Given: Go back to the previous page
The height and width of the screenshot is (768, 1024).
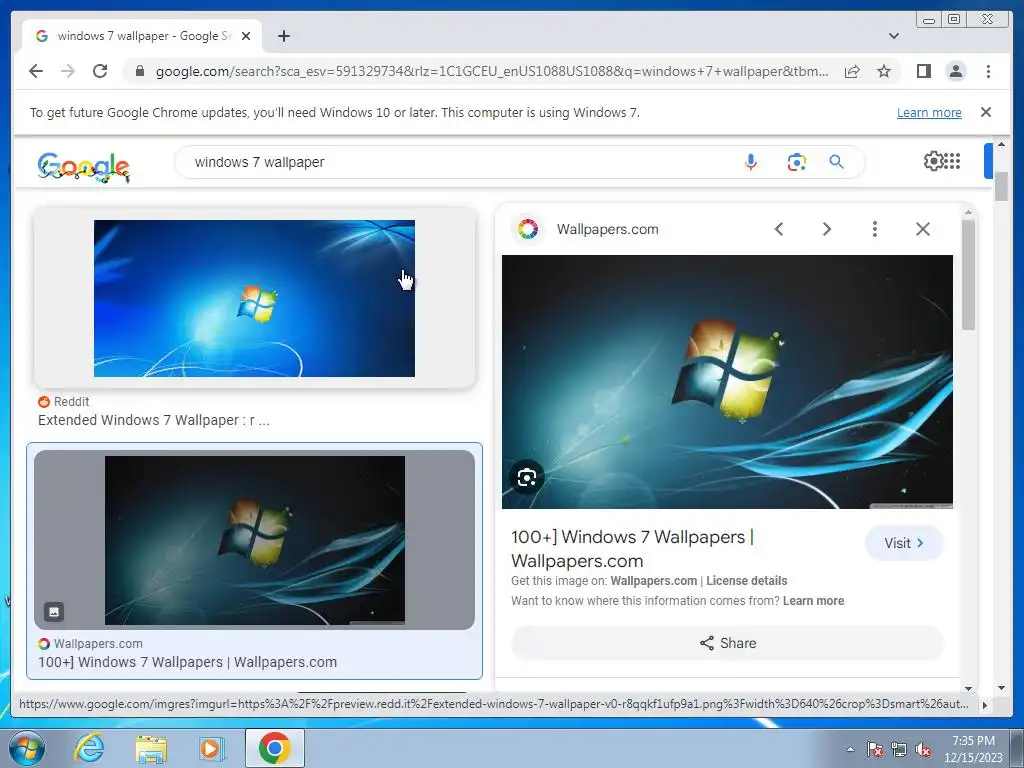Looking at the screenshot, I should coord(36,71).
